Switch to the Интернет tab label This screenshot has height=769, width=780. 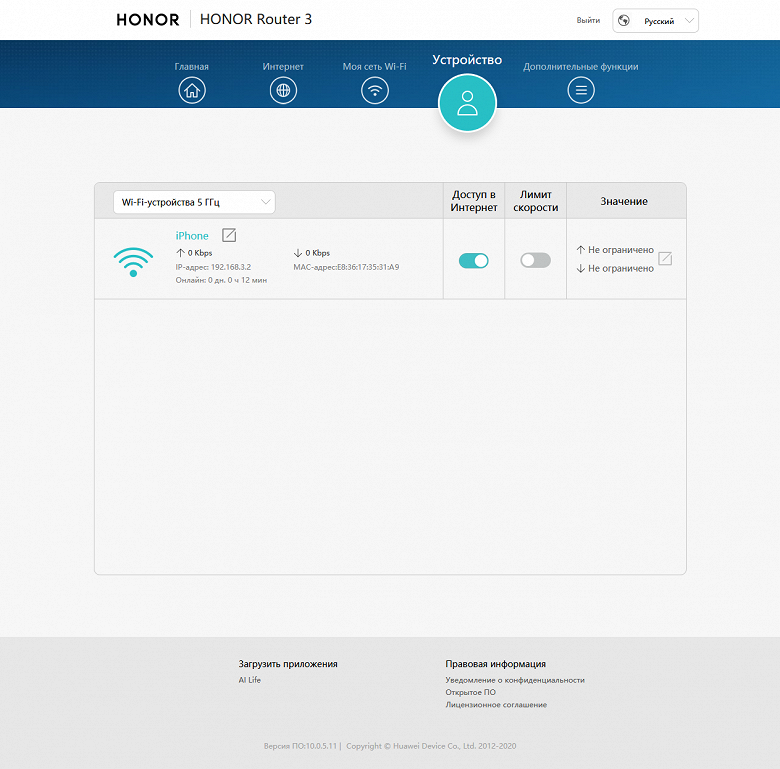tap(283, 67)
